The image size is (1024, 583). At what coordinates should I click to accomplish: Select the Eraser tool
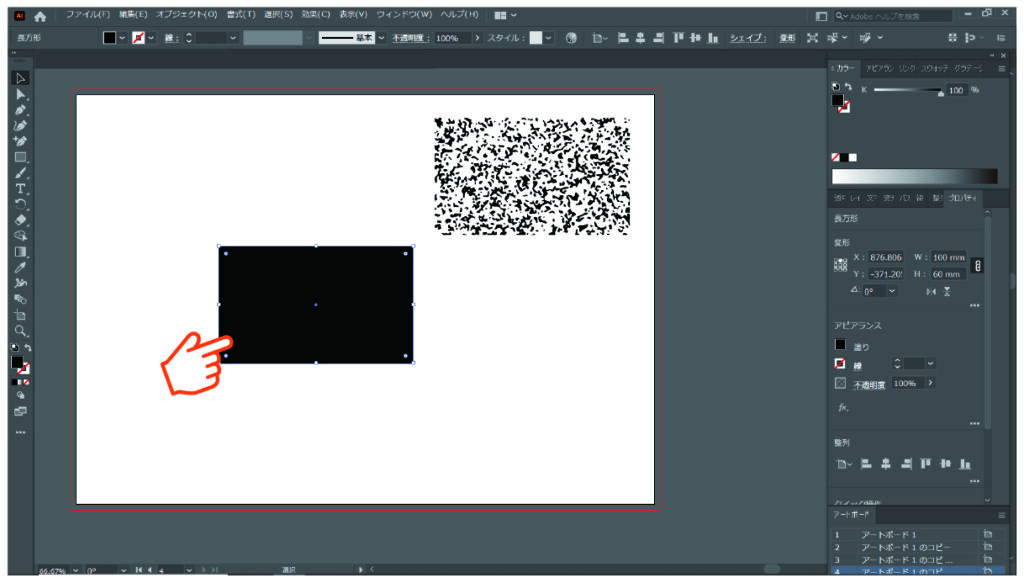coord(20,220)
